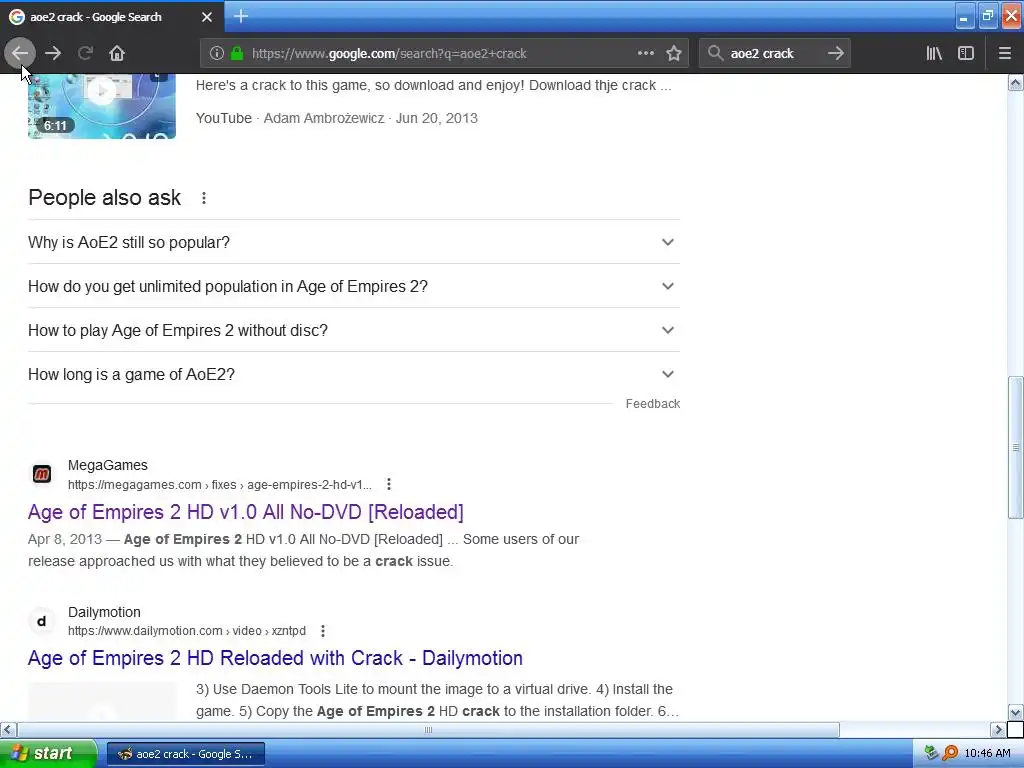Toggle the sidebar icon in toolbar
1024x768 pixels.
[x=966, y=54]
